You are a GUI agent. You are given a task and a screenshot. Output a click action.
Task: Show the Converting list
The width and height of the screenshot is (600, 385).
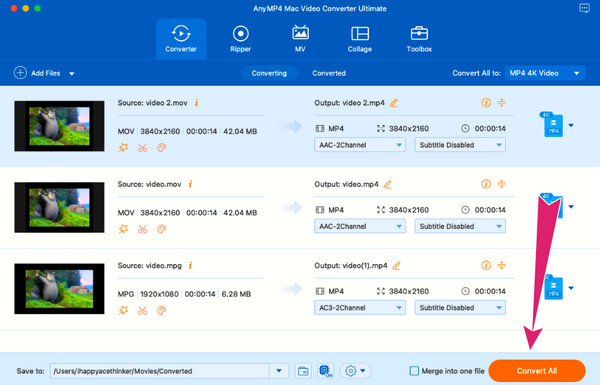click(269, 73)
